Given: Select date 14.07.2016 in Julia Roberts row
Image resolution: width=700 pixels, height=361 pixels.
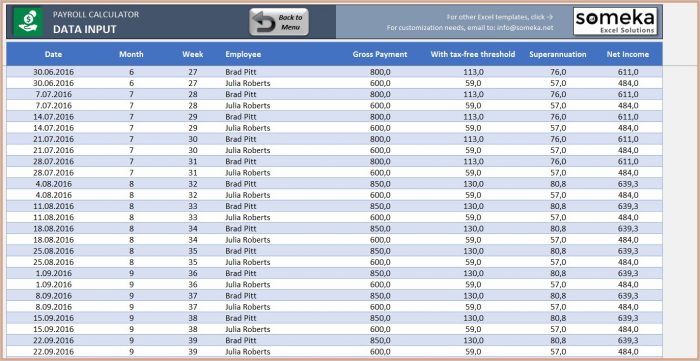Looking at the screenshot, I should (x=54, y=128).
